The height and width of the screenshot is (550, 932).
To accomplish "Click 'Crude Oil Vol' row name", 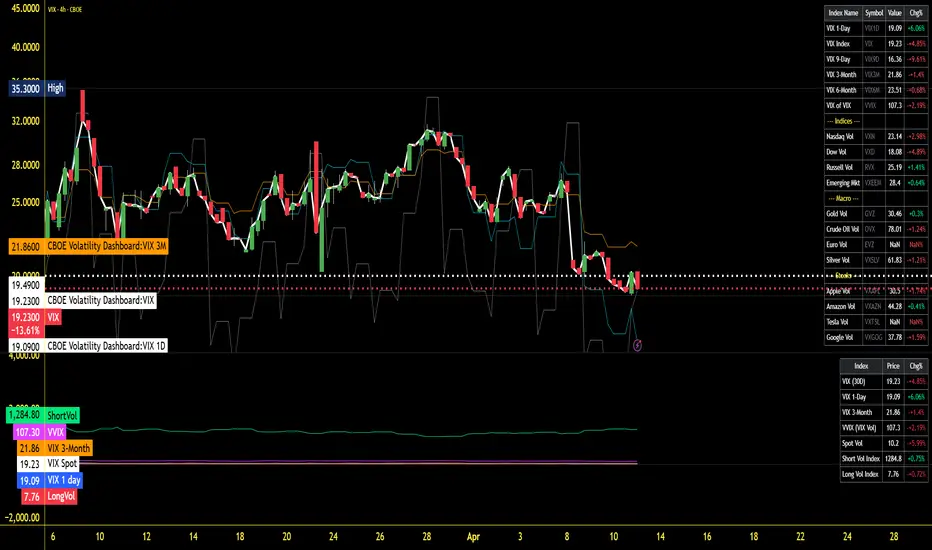I will coord(843,230).
